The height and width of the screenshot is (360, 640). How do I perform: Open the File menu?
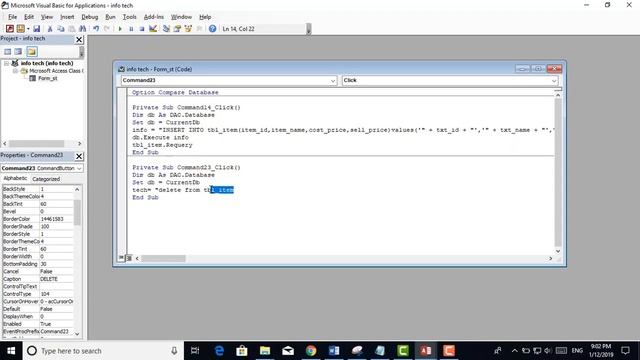pos(13,17)
